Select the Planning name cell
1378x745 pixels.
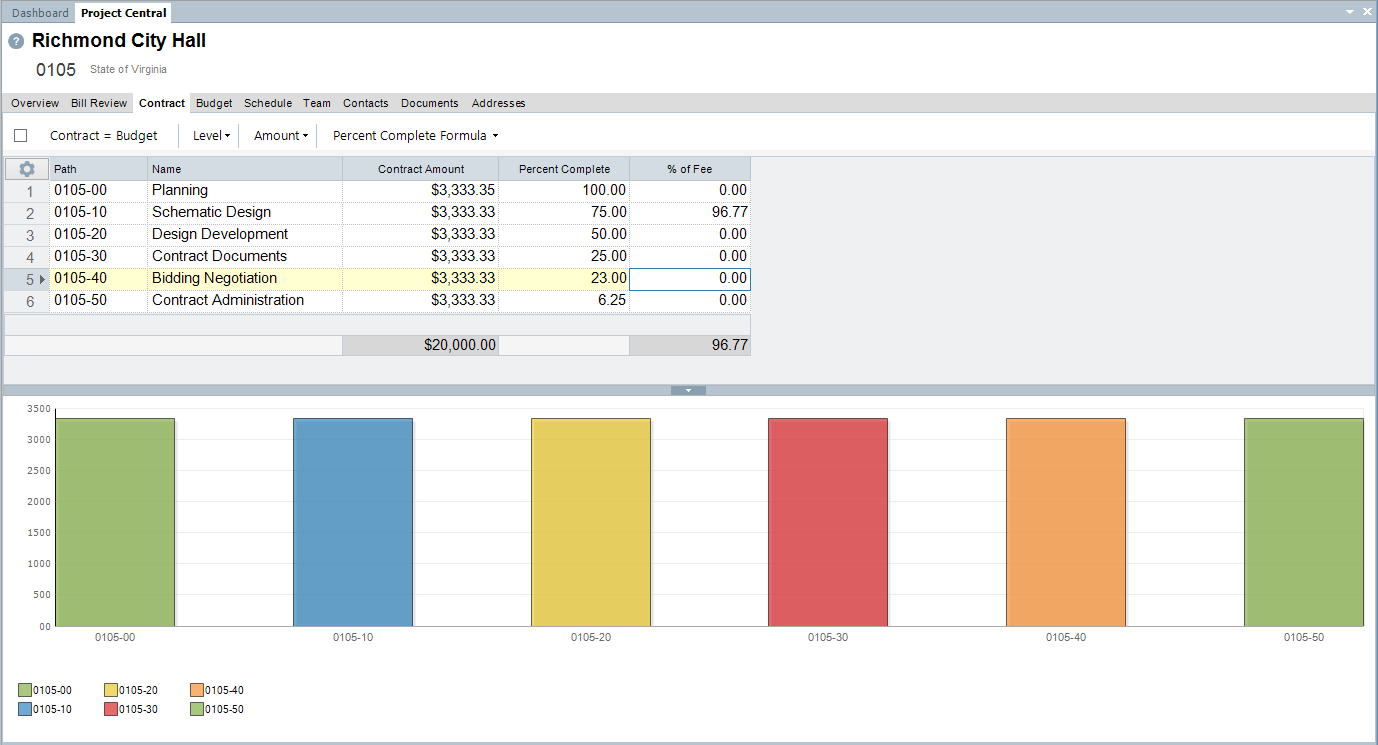(245, 191)
